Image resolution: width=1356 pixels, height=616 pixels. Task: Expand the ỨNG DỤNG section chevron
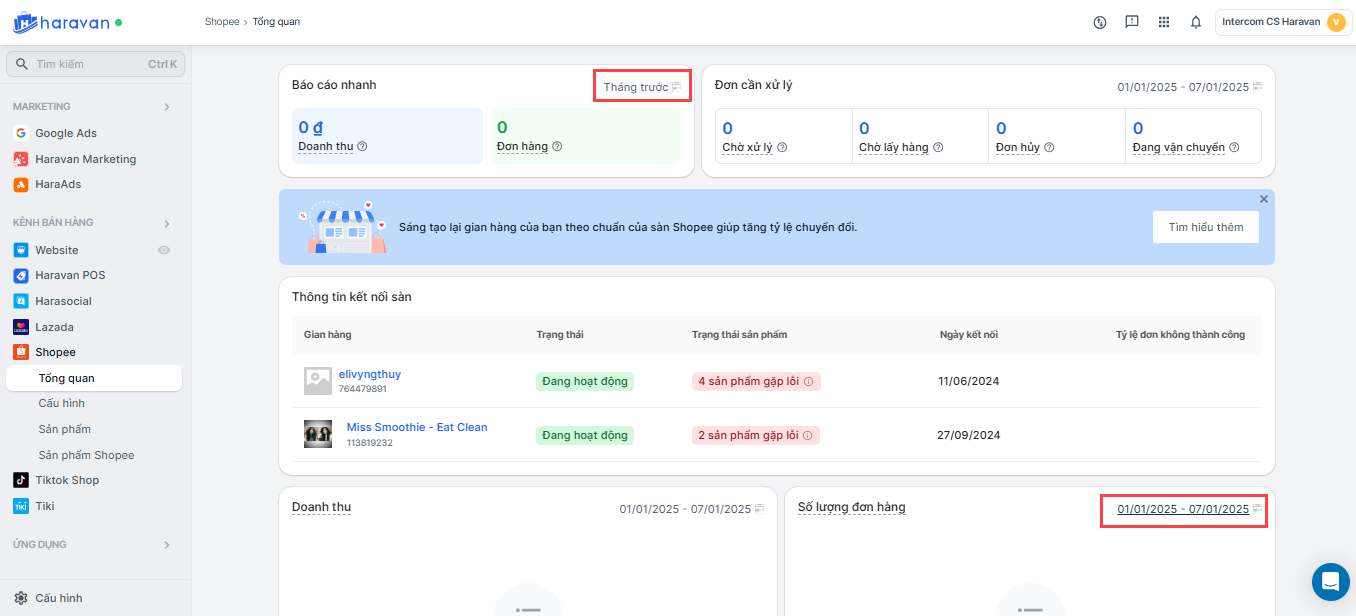coord(167,545)
